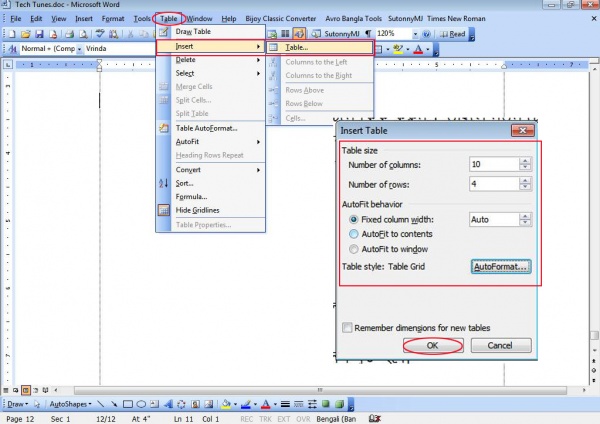Click the Show/Hide paragraph marks icon
Screen dimensions: 600x424
click(368, 34)
